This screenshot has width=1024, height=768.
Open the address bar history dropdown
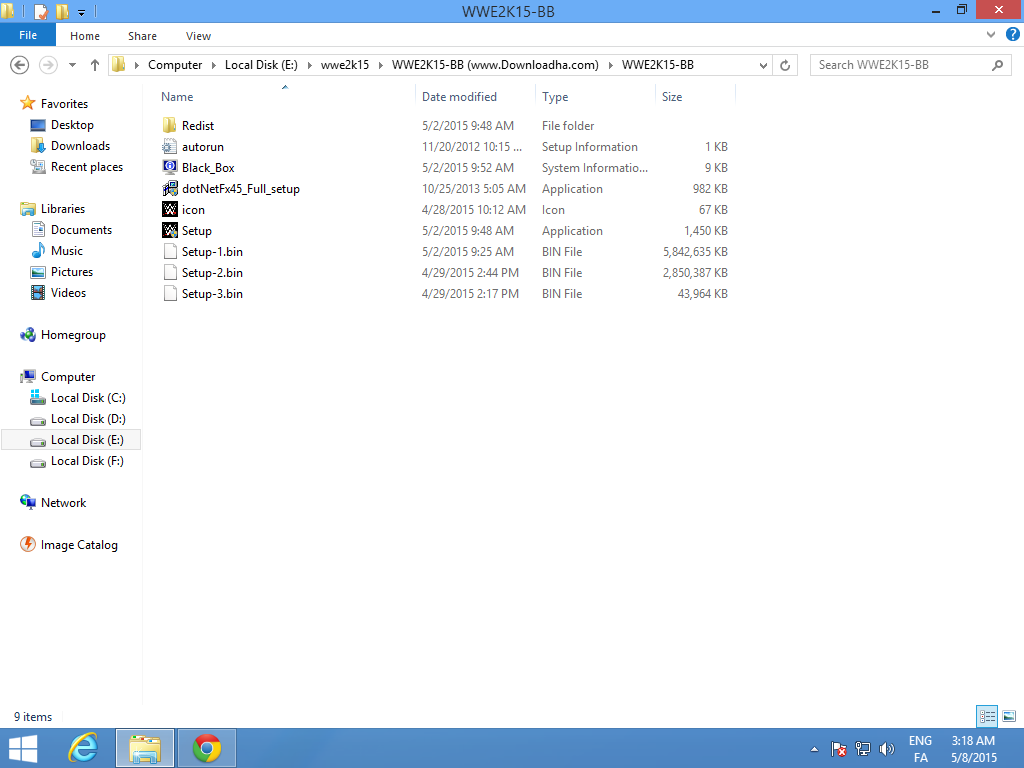(x=763, y=65)
